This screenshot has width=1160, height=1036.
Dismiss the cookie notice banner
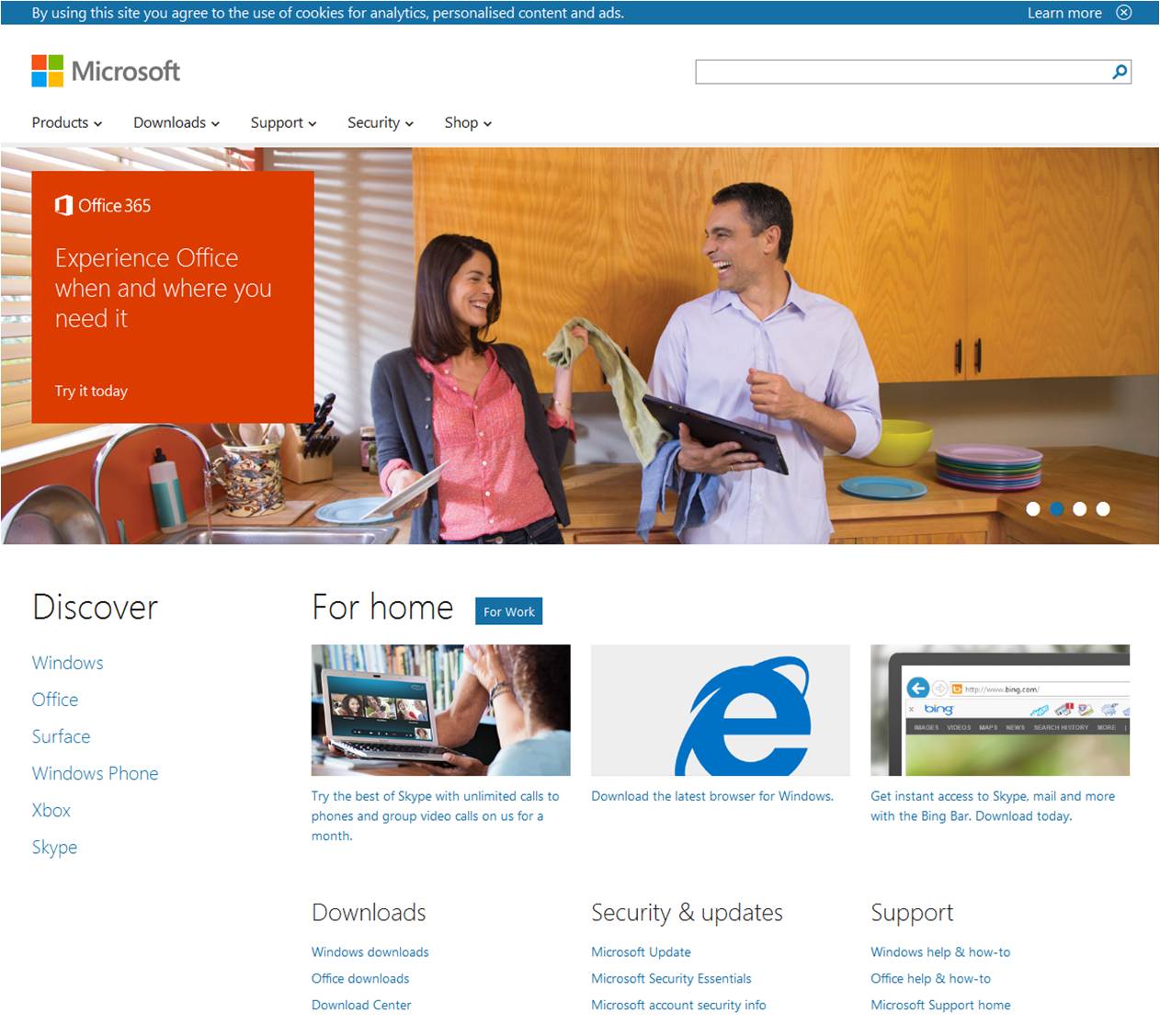pos(1123,13)
